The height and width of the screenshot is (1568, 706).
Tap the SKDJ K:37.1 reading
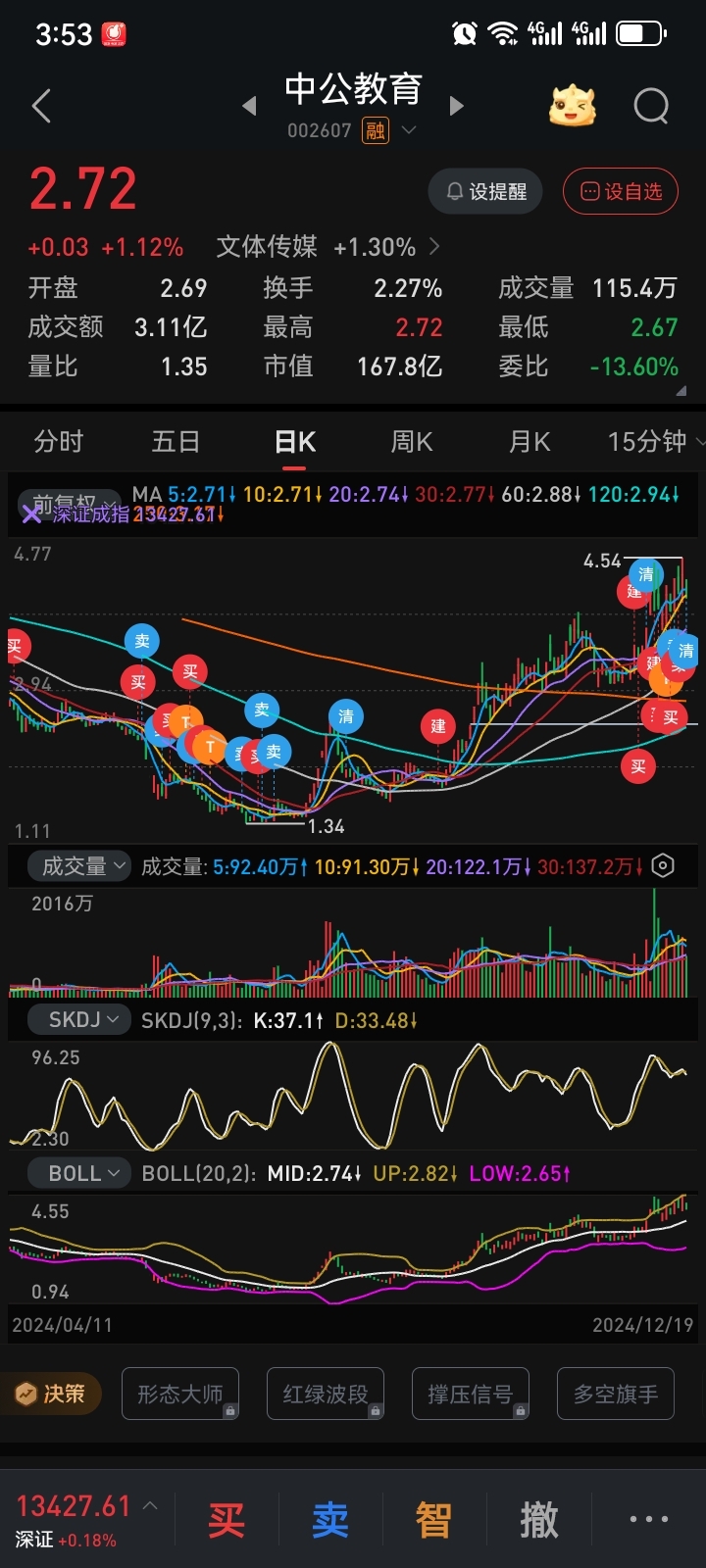[288, 1020]
